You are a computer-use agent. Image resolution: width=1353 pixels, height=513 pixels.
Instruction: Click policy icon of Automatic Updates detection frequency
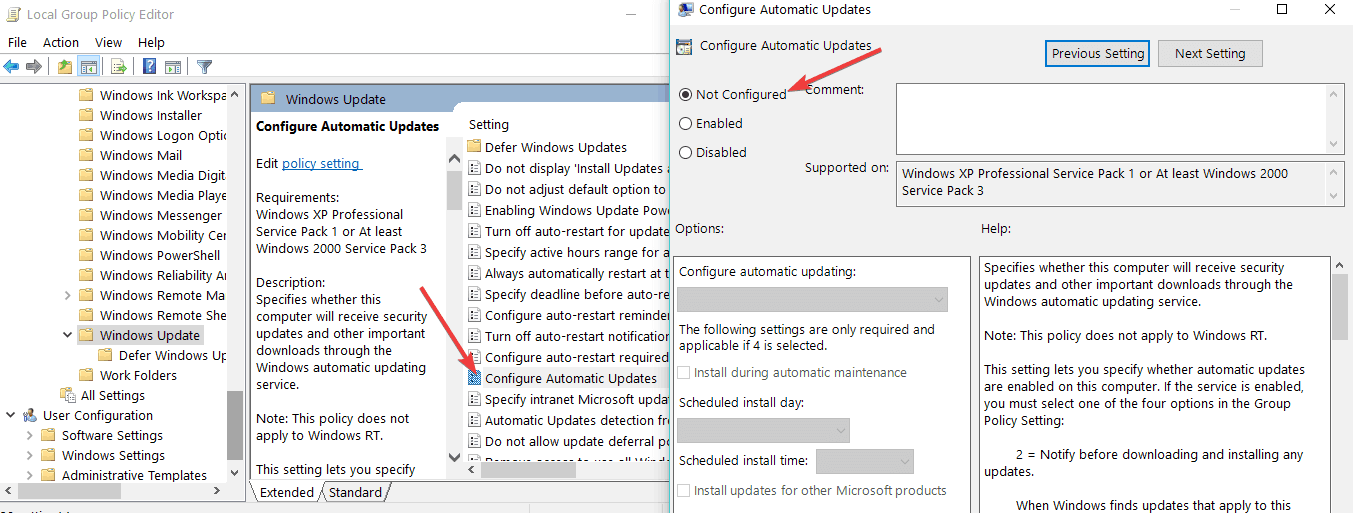pyautogui.click(x=475, y=420)
